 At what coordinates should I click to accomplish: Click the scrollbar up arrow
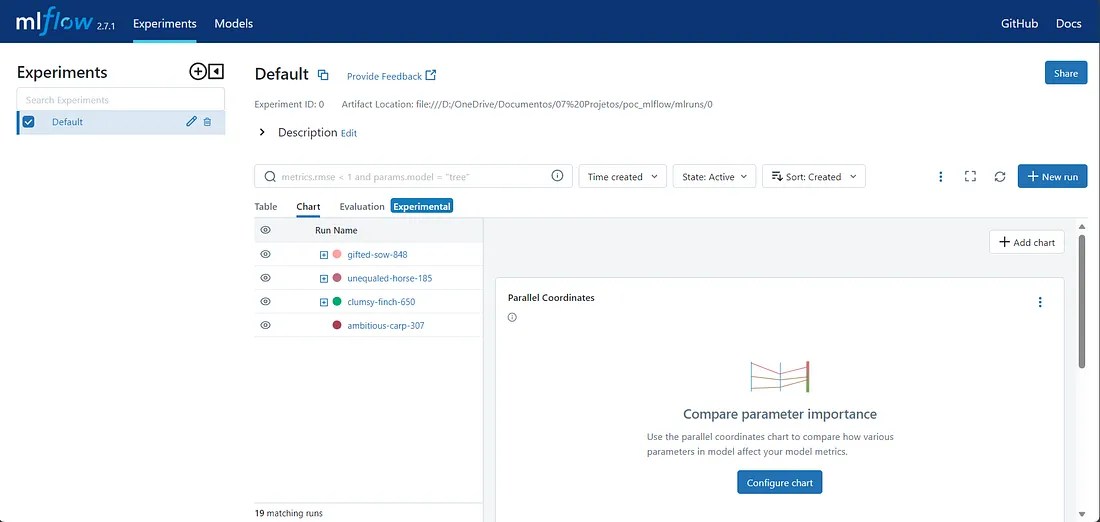coord(1082,226)
